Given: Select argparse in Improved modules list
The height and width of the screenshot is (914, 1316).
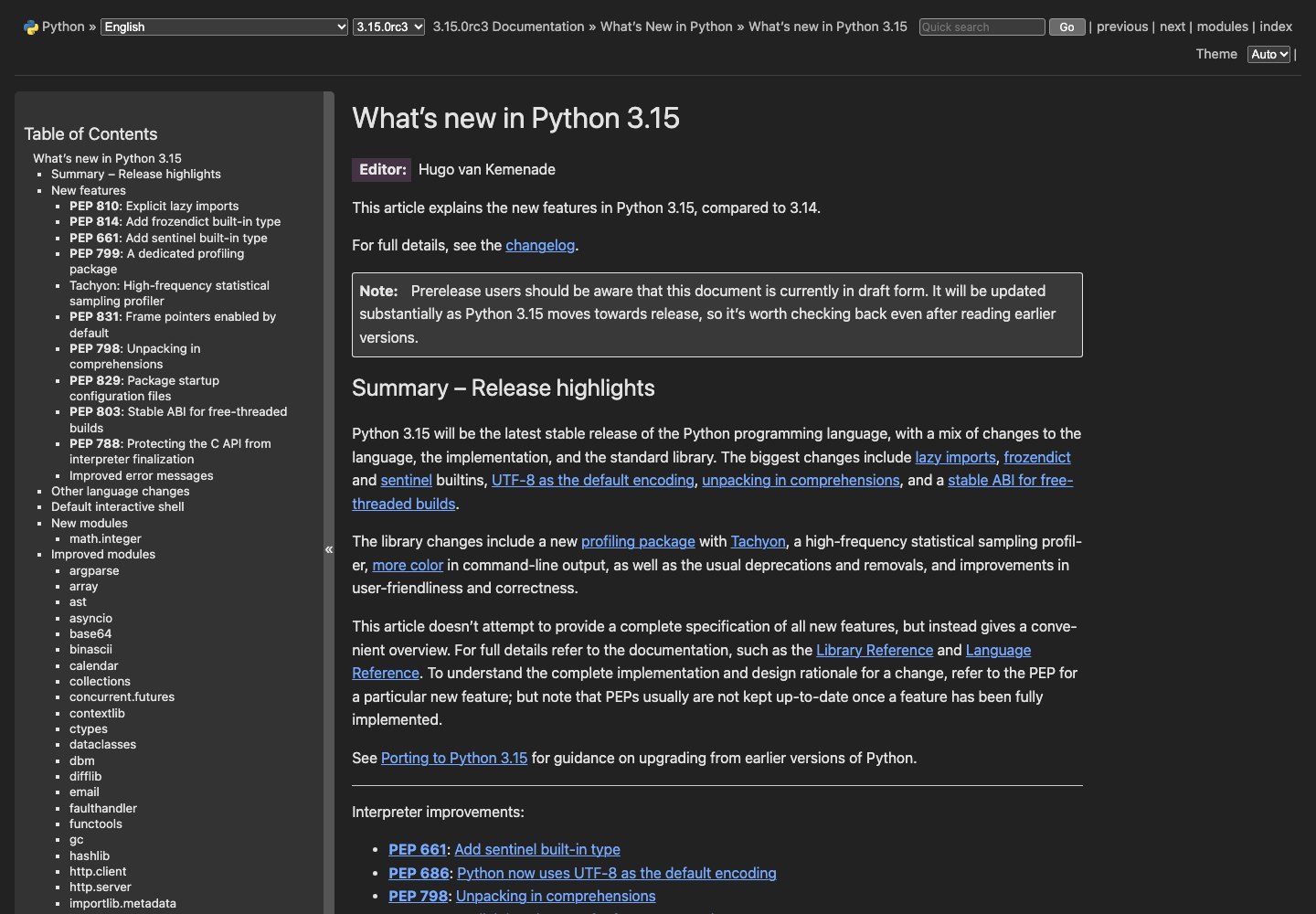Looking at the screenshot, I should pos(94,570).
